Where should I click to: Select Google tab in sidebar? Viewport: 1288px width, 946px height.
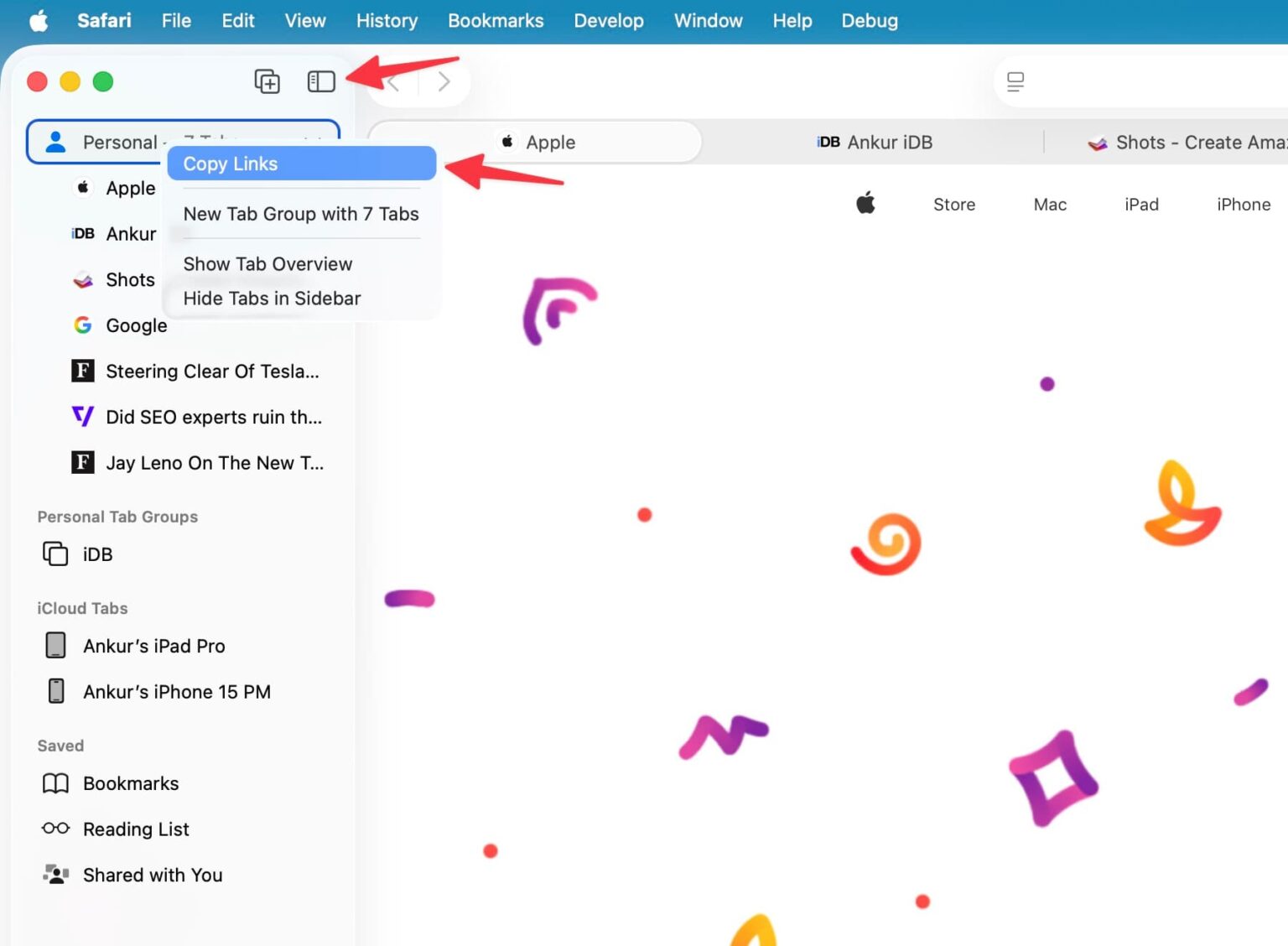(x=136, y=325)
